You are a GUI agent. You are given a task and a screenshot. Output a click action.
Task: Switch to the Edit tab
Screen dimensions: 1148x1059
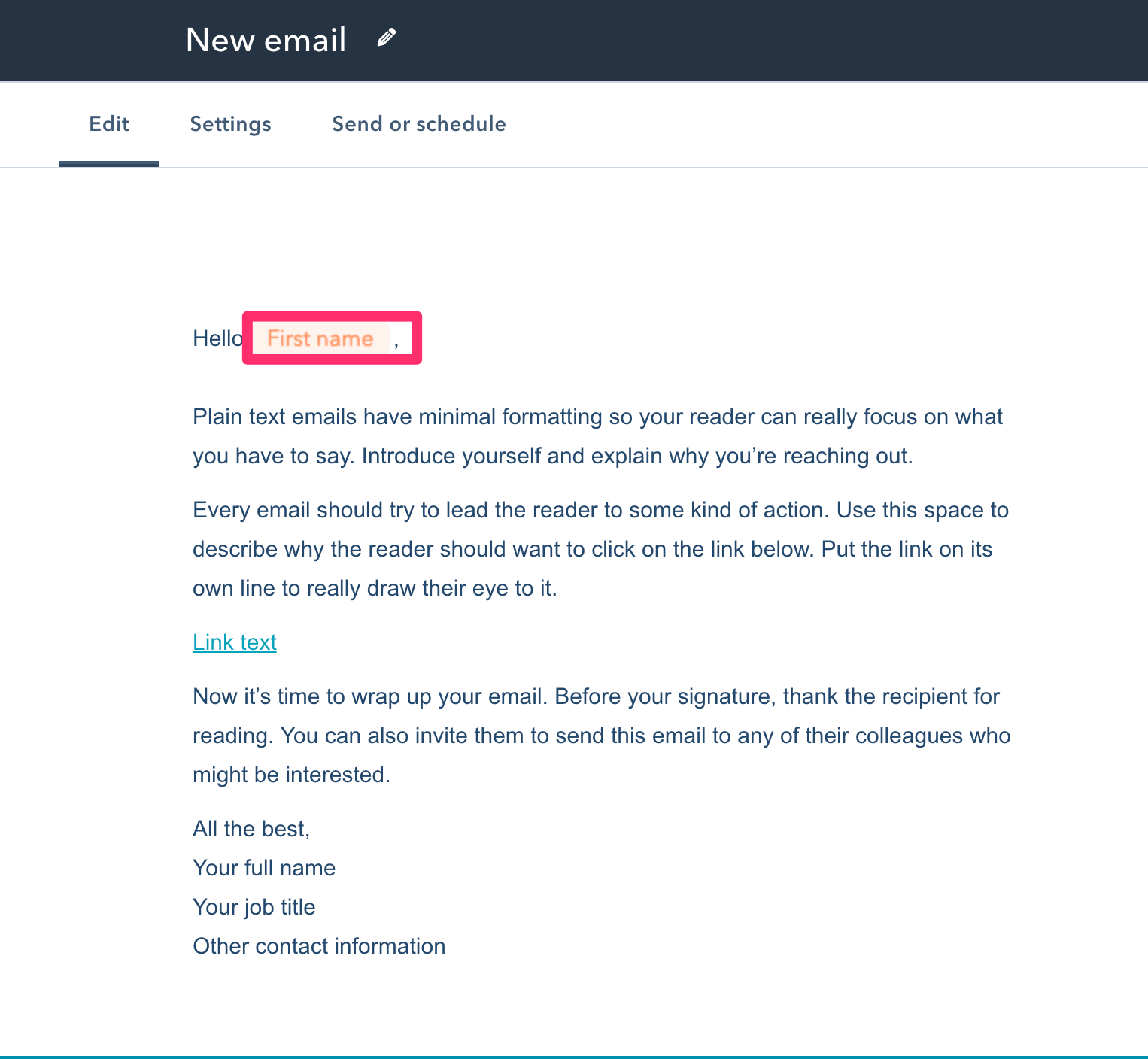pyautogui.click(x=109, y=124)
